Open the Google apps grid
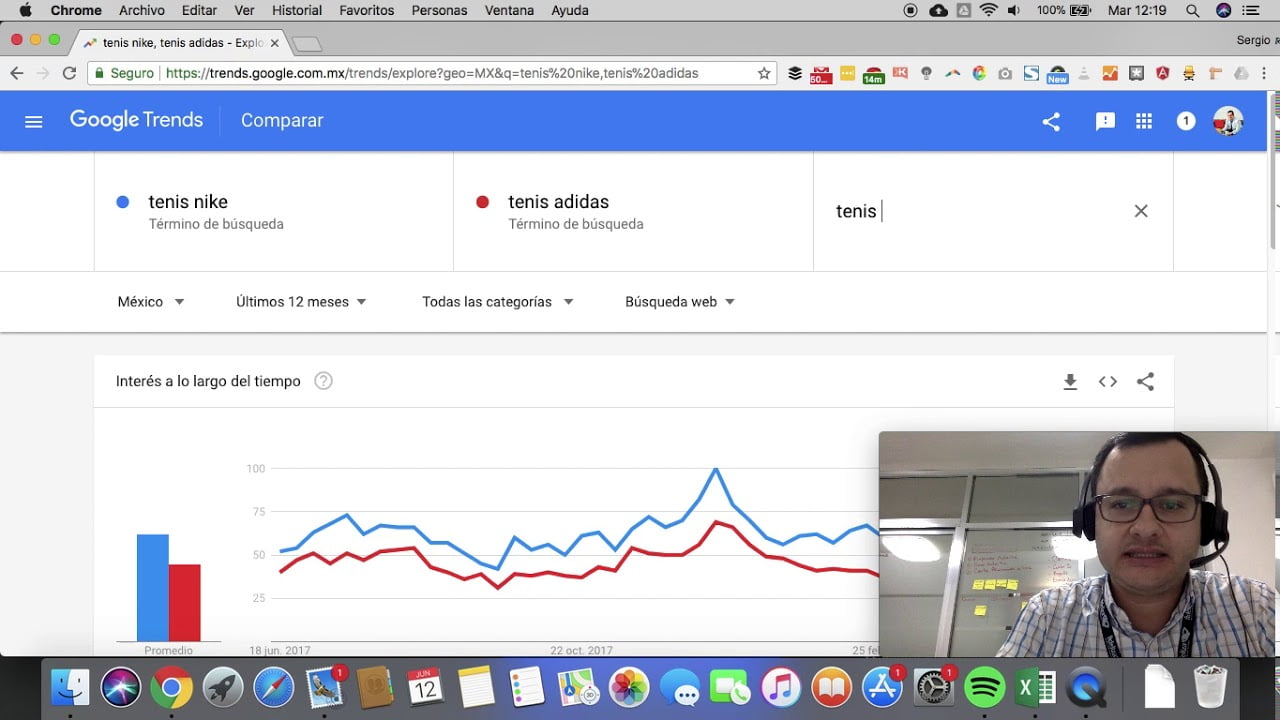 [1144, 121]
